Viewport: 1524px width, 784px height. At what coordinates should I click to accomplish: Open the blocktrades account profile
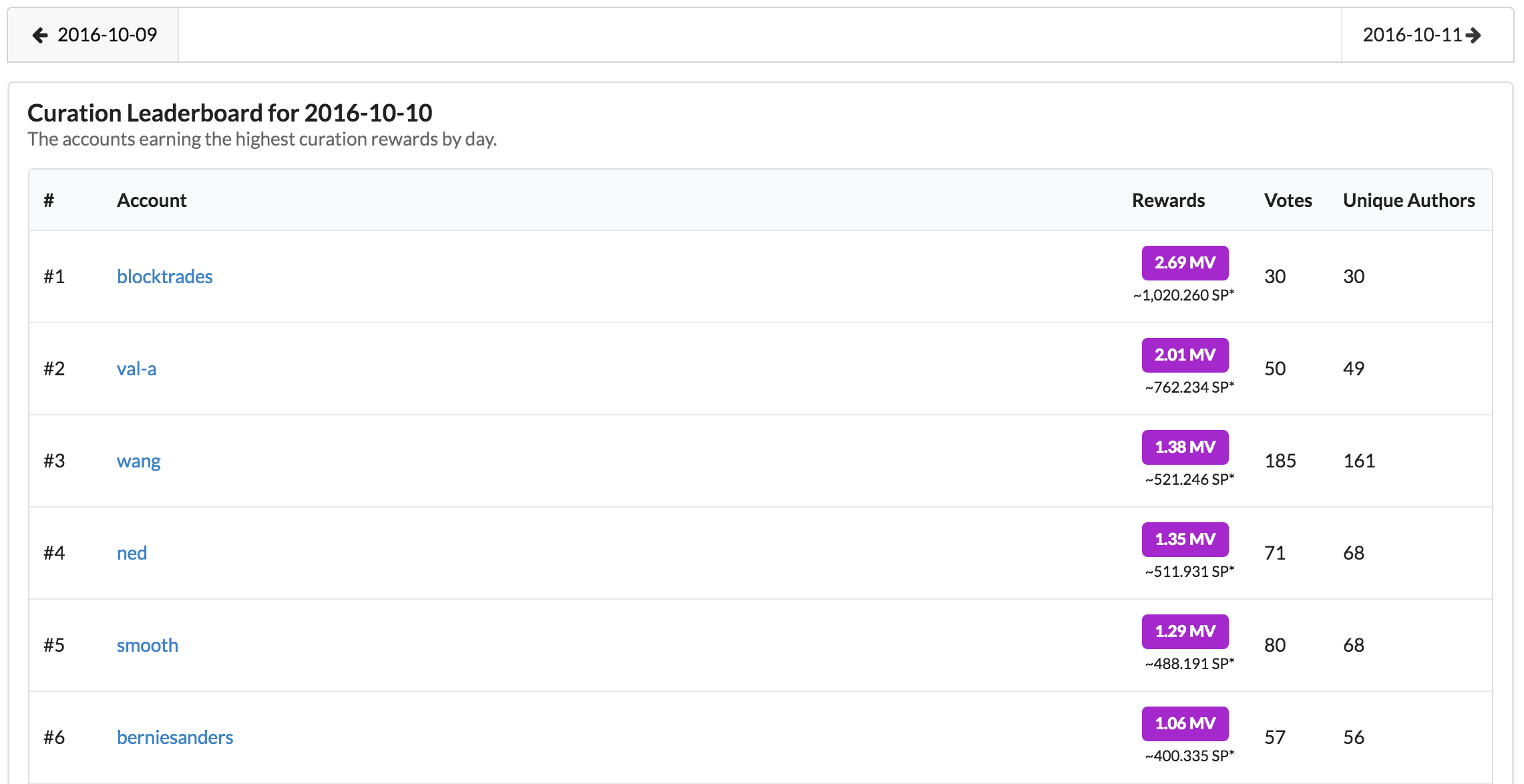coord(164,276)
